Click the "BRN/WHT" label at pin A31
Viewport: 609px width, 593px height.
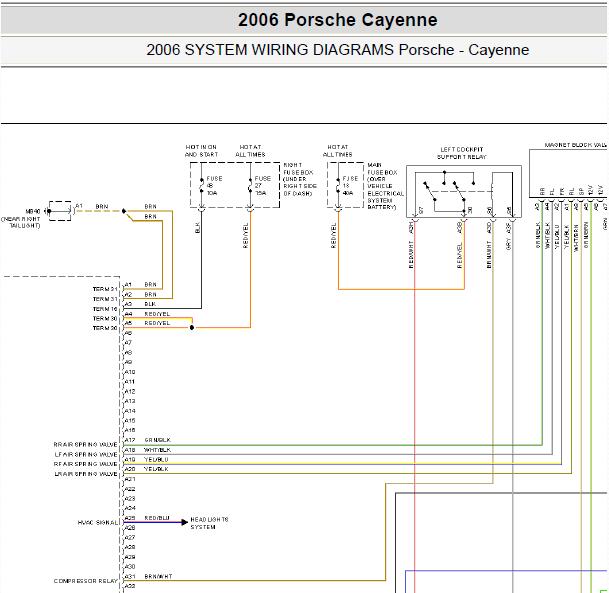coord(158,576)
